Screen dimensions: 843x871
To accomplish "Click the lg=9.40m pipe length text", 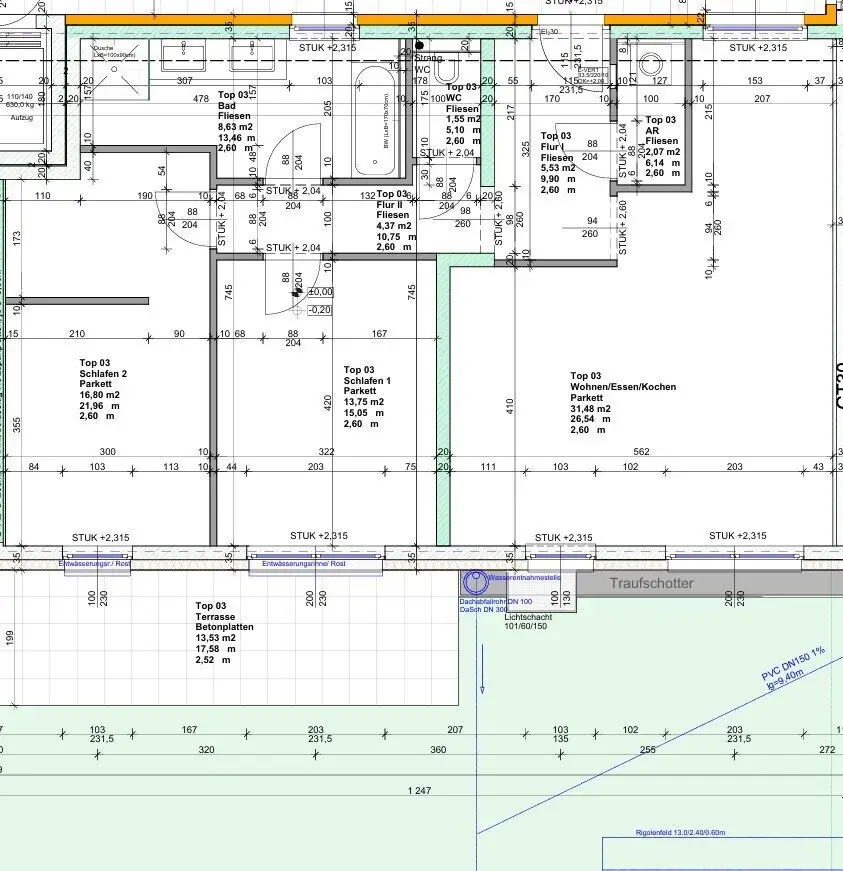I will [x=785, y=680].
